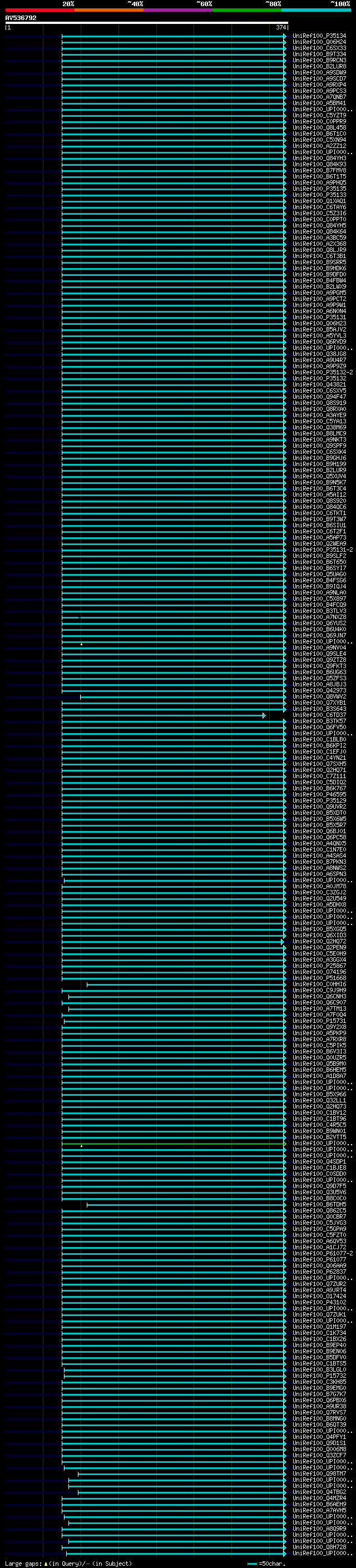The image size is (356, 1568).
Task: Click hit label UniRef100_Q2HQ72
Action: tap(319, 942)
